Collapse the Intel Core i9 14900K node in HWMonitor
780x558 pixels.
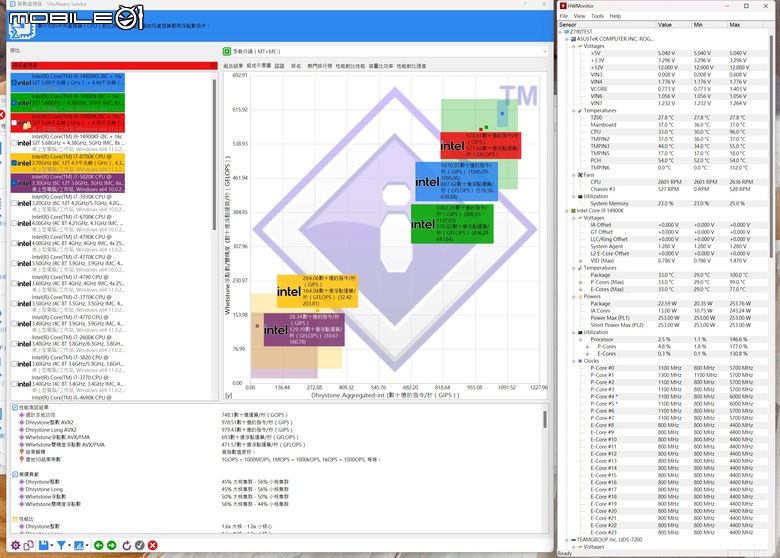567,211
